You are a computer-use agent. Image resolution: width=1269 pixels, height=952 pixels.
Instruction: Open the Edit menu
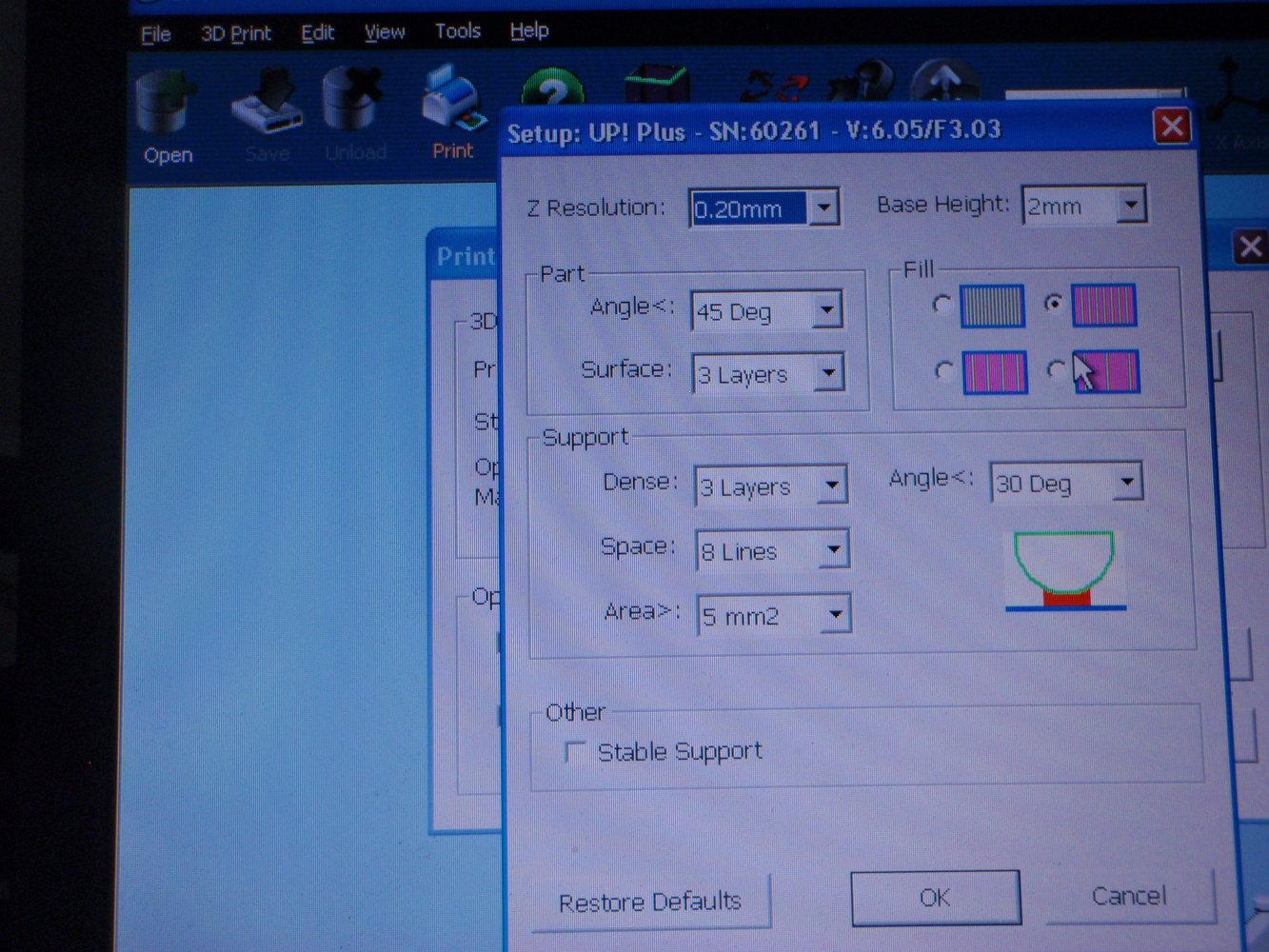tap(318, 33)
